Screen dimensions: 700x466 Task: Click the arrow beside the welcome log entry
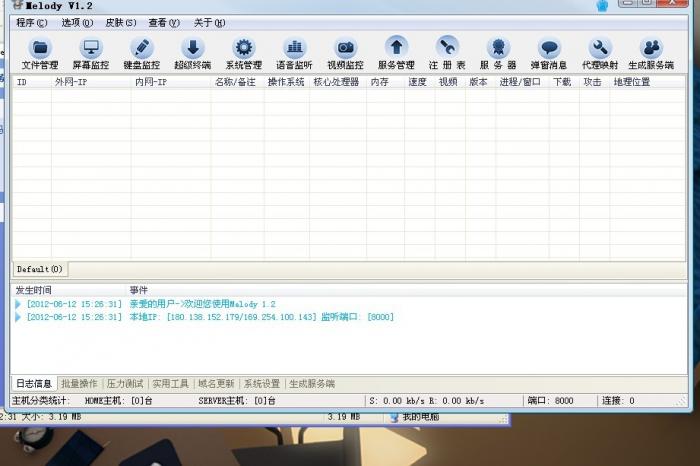coord(18,304)
